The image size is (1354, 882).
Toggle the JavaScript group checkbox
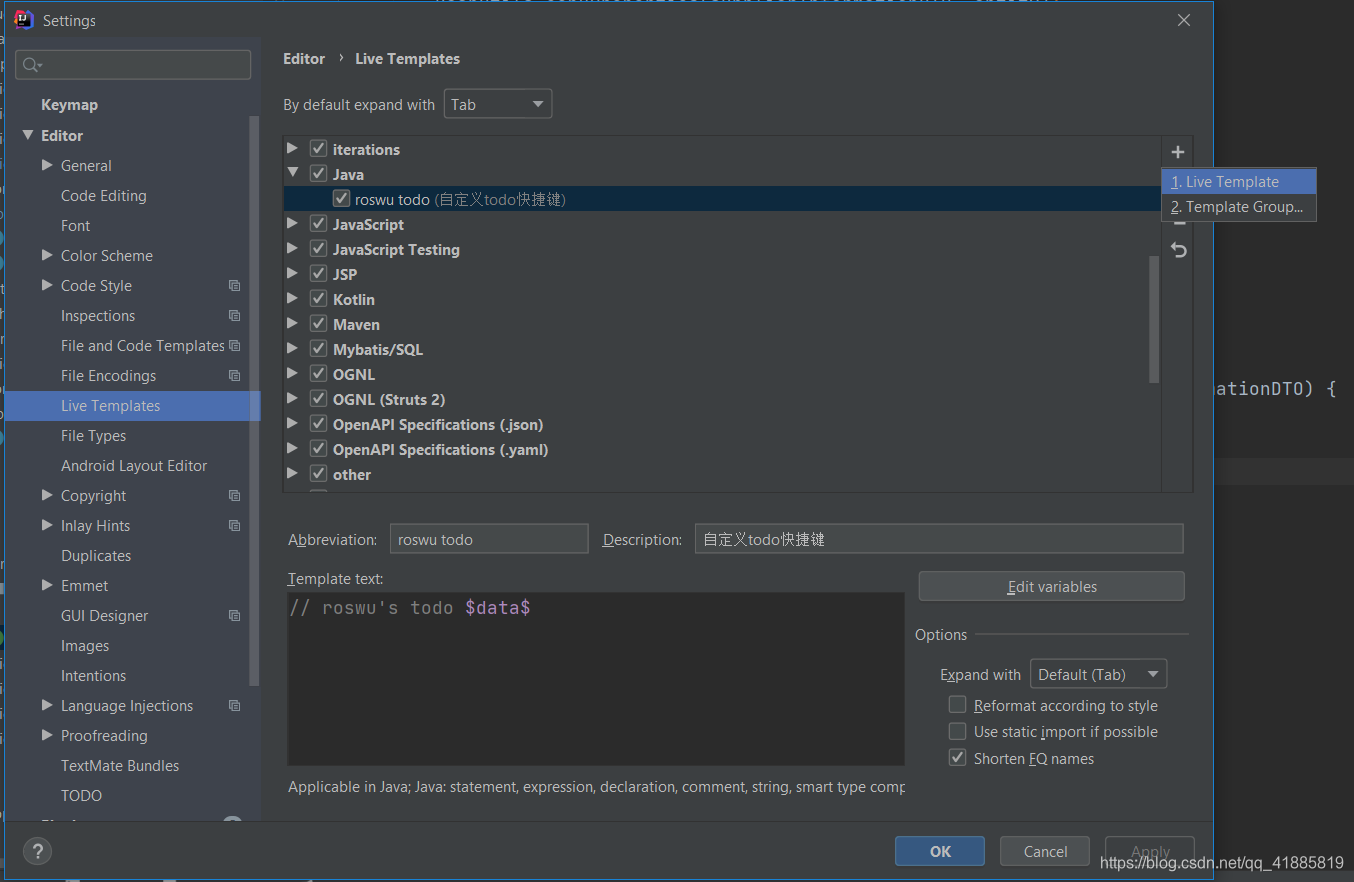pos(319,224)
